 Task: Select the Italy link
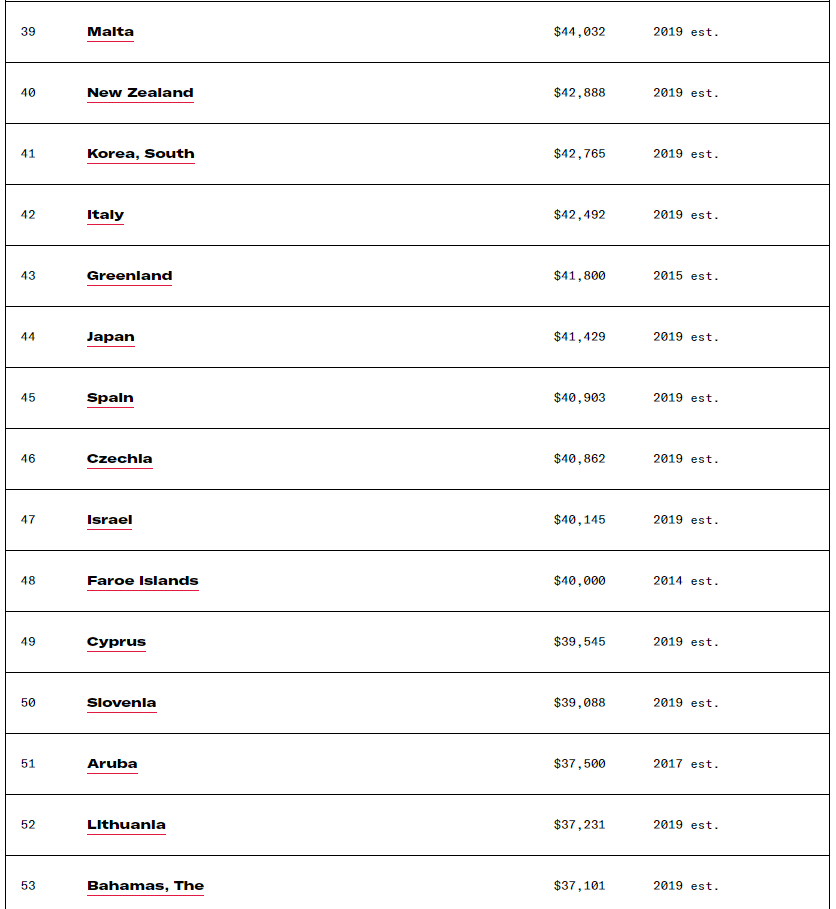[105, 215]
